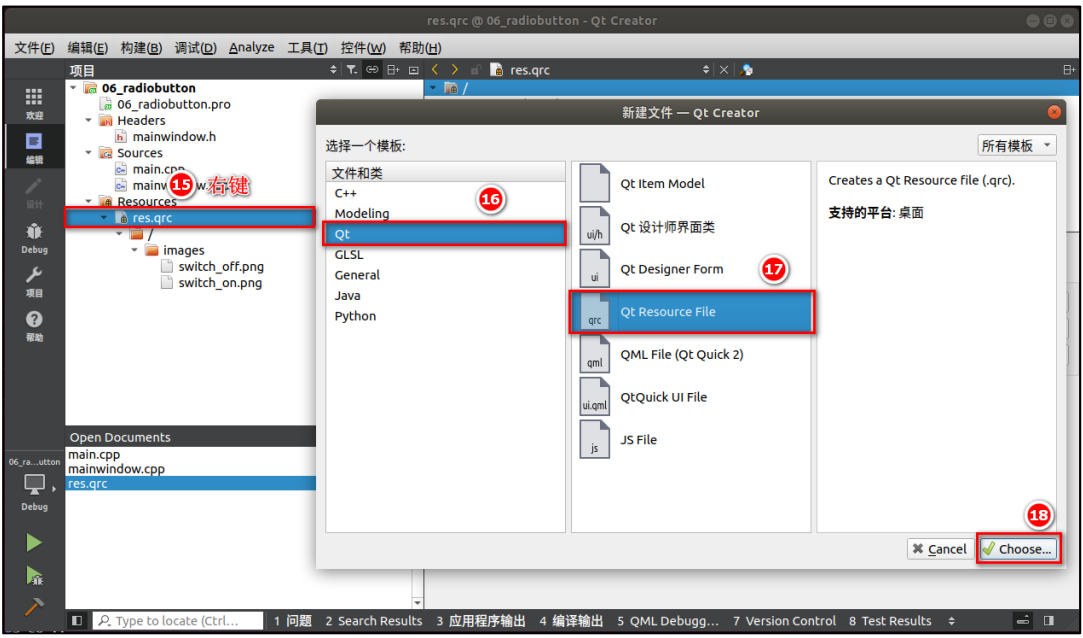Start debugging with the play-bug button
This screenshot has height=638, width=1083.
(34, 575)
